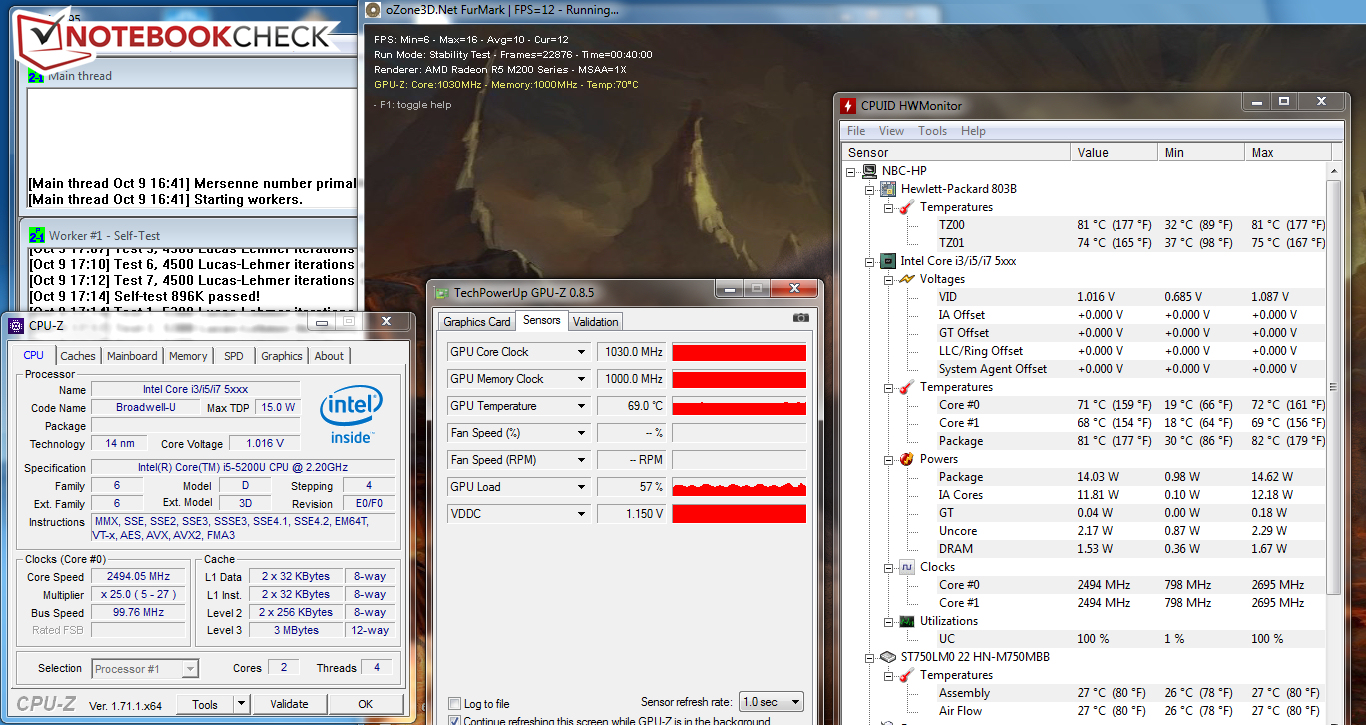Open the Graphics tab in CPU-Z
Viewport: 1366px width, 725px height.
pos(282,356)
